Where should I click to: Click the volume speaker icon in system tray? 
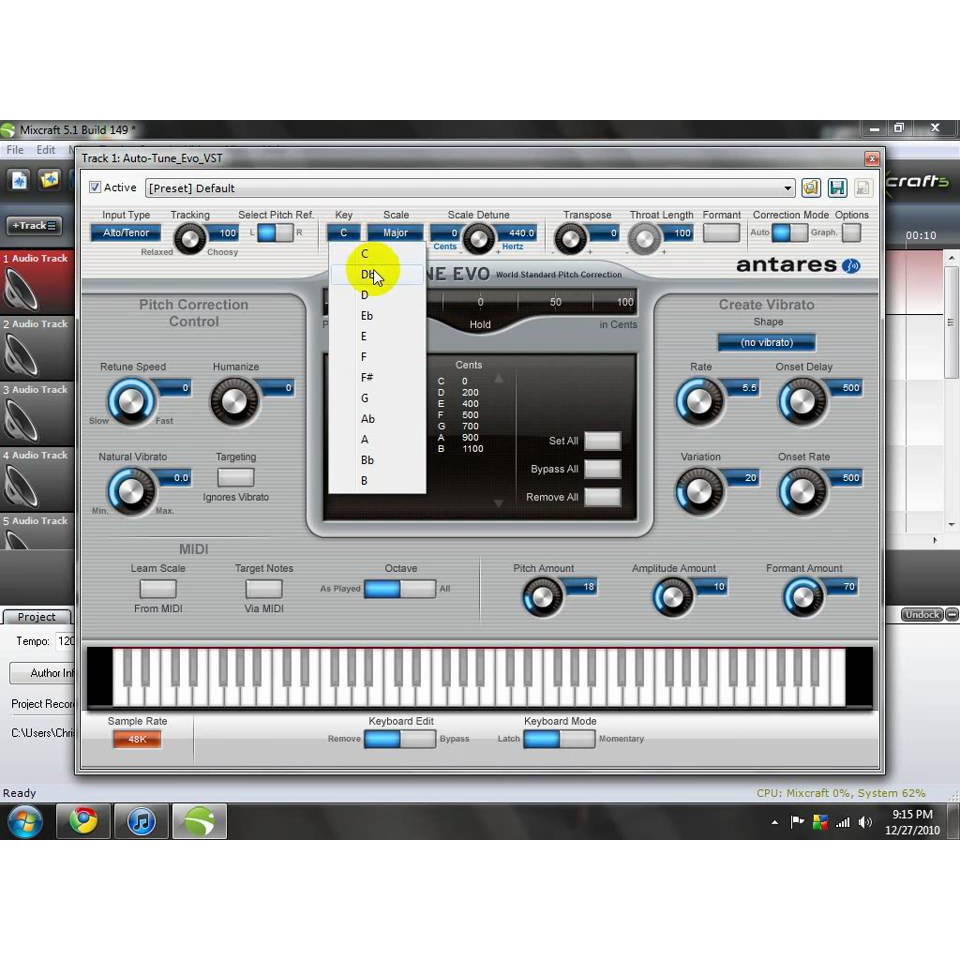coord(865,822)
